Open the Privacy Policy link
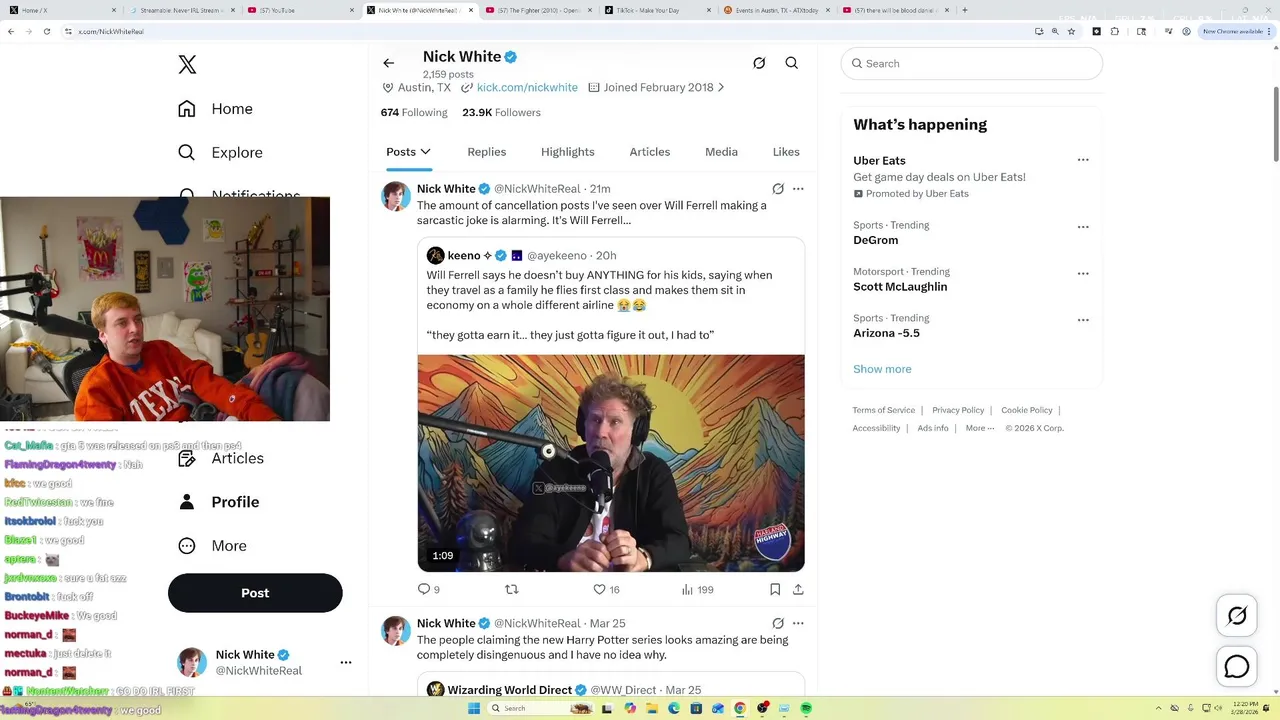 (x=958, y=410)
